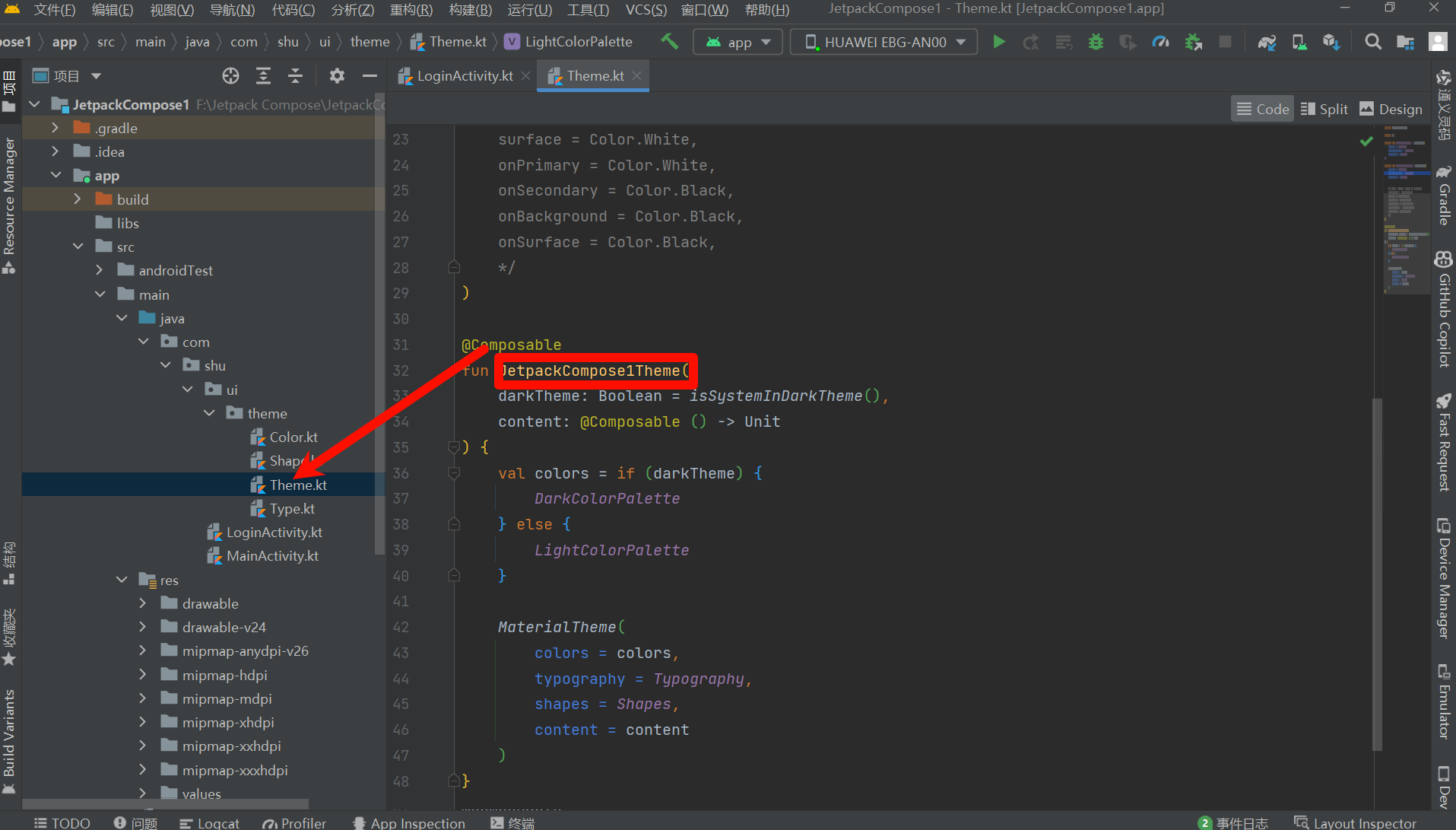The height and width of the screenshot is (830, 1456).
Task: Open the 运行(U) menu
Action: click(x=529, y=9)
